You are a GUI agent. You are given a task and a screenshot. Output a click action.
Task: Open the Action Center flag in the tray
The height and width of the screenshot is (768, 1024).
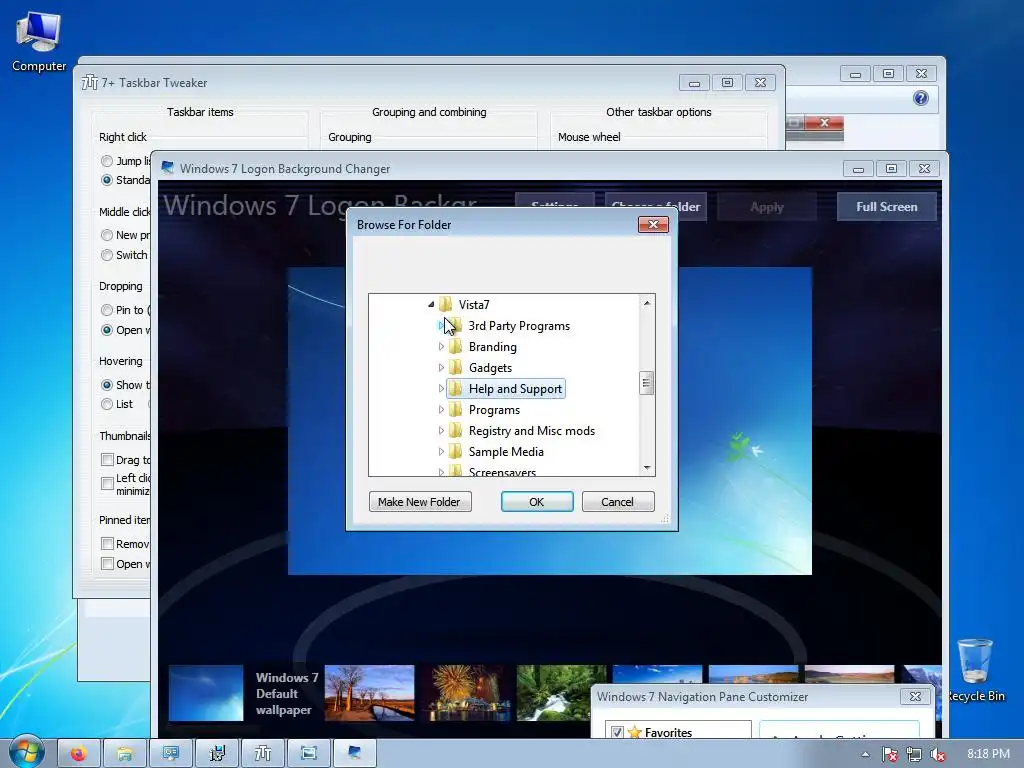[x=889, y=754]
